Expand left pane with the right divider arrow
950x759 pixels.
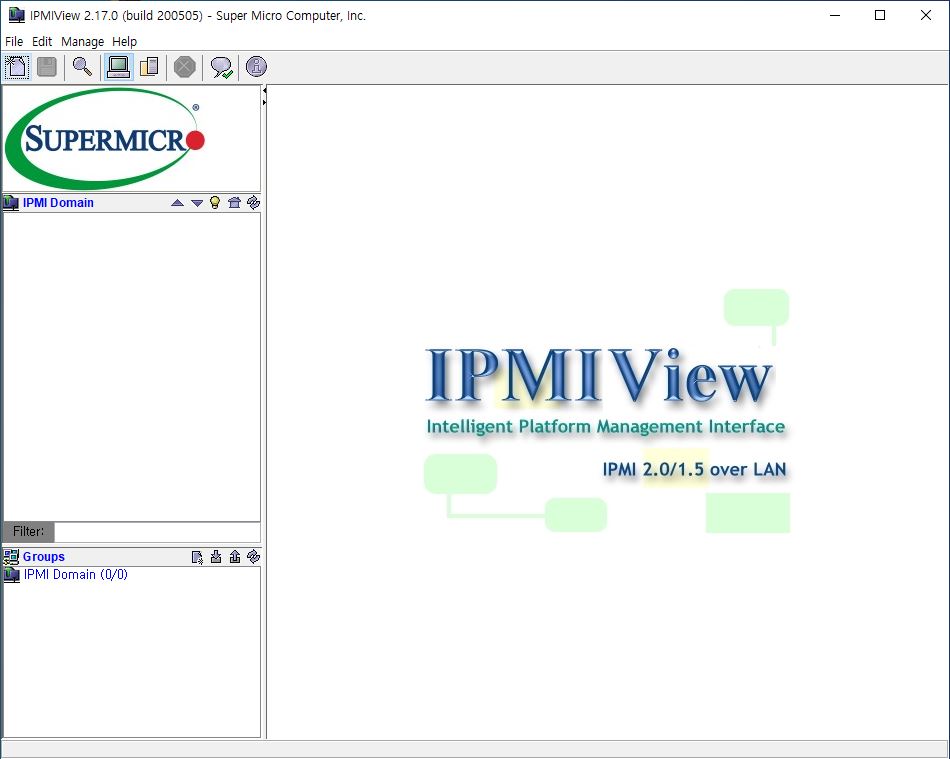264,102
